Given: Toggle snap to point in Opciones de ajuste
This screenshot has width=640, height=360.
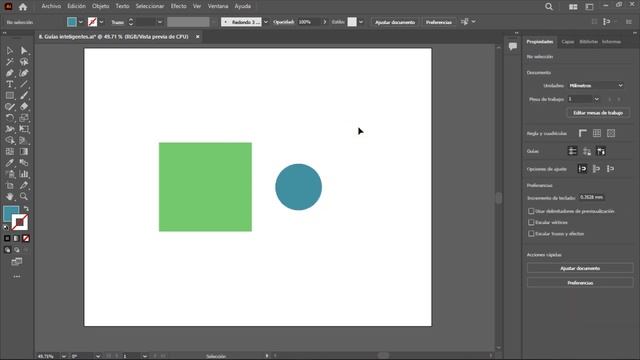Looking at the screenshot, I should (582, 169).
